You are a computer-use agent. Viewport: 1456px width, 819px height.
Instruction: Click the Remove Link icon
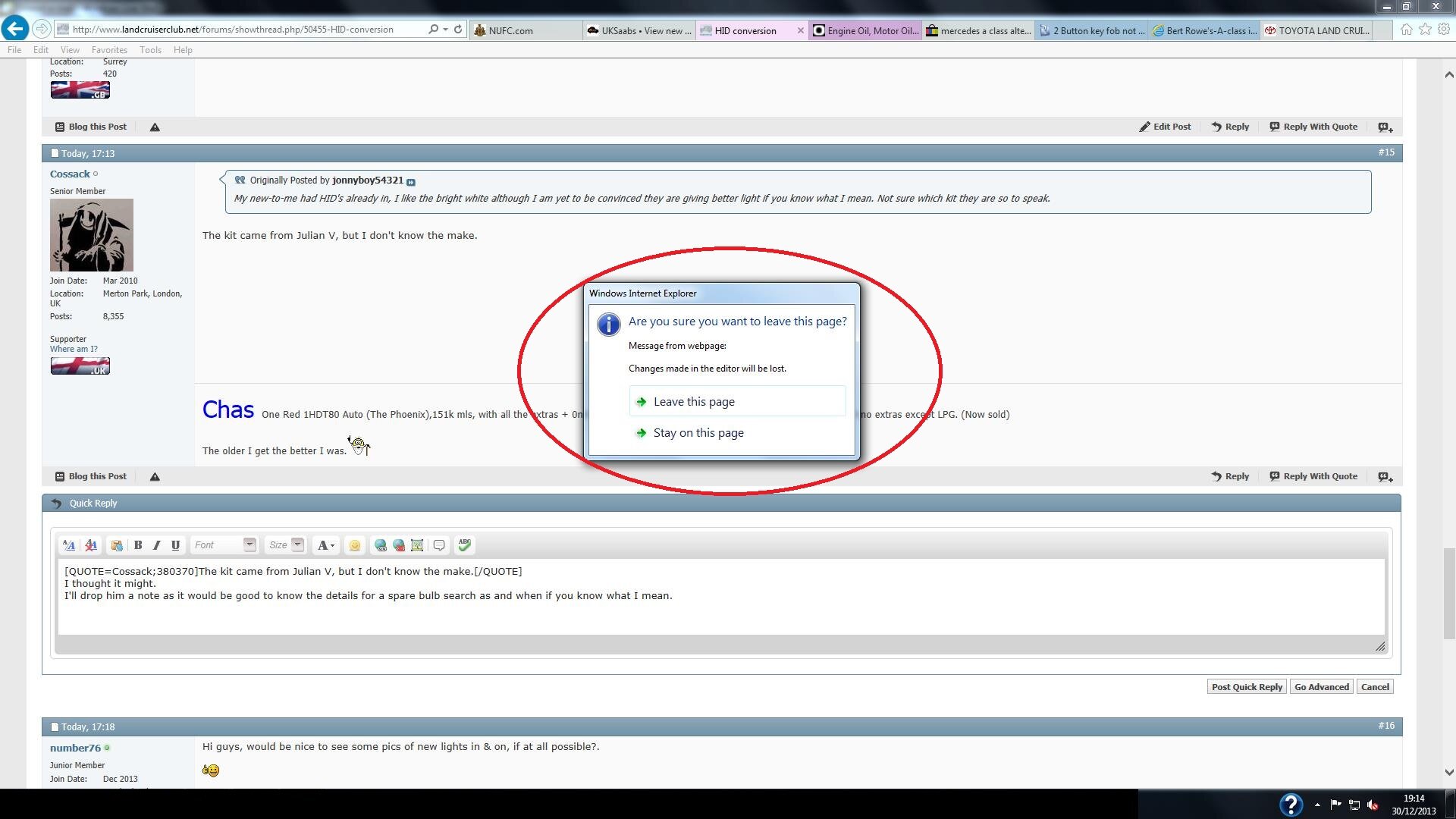pyautogui.click(x=399, y=544)
